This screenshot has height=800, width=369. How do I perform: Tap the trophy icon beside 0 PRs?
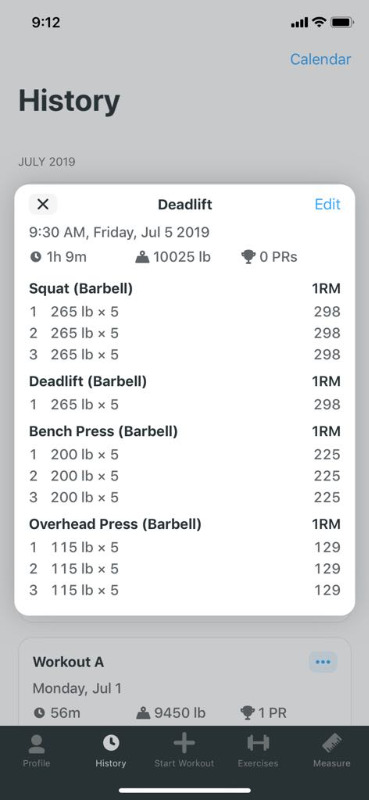[248, 257]
